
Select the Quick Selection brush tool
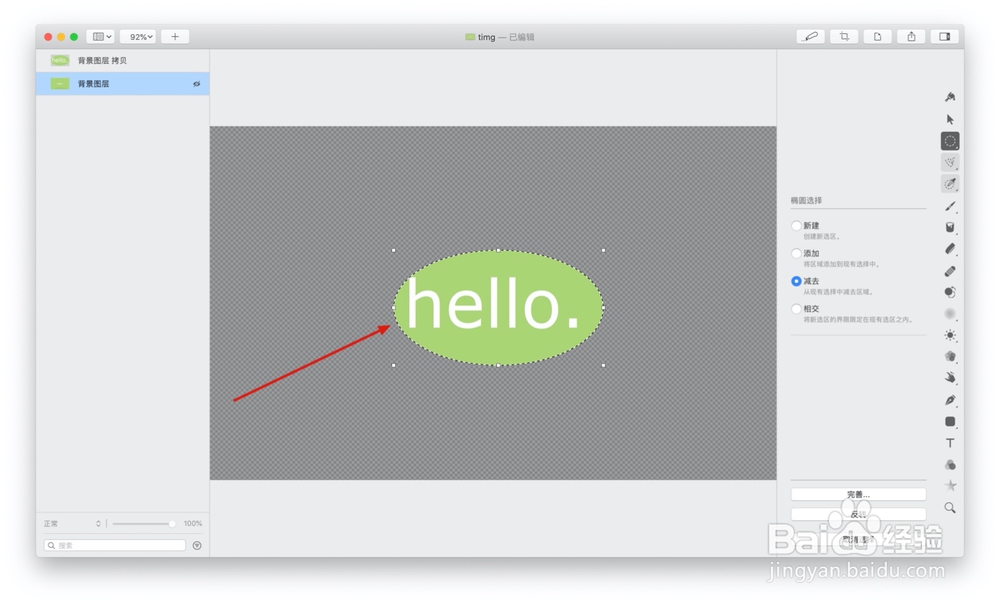950,184
